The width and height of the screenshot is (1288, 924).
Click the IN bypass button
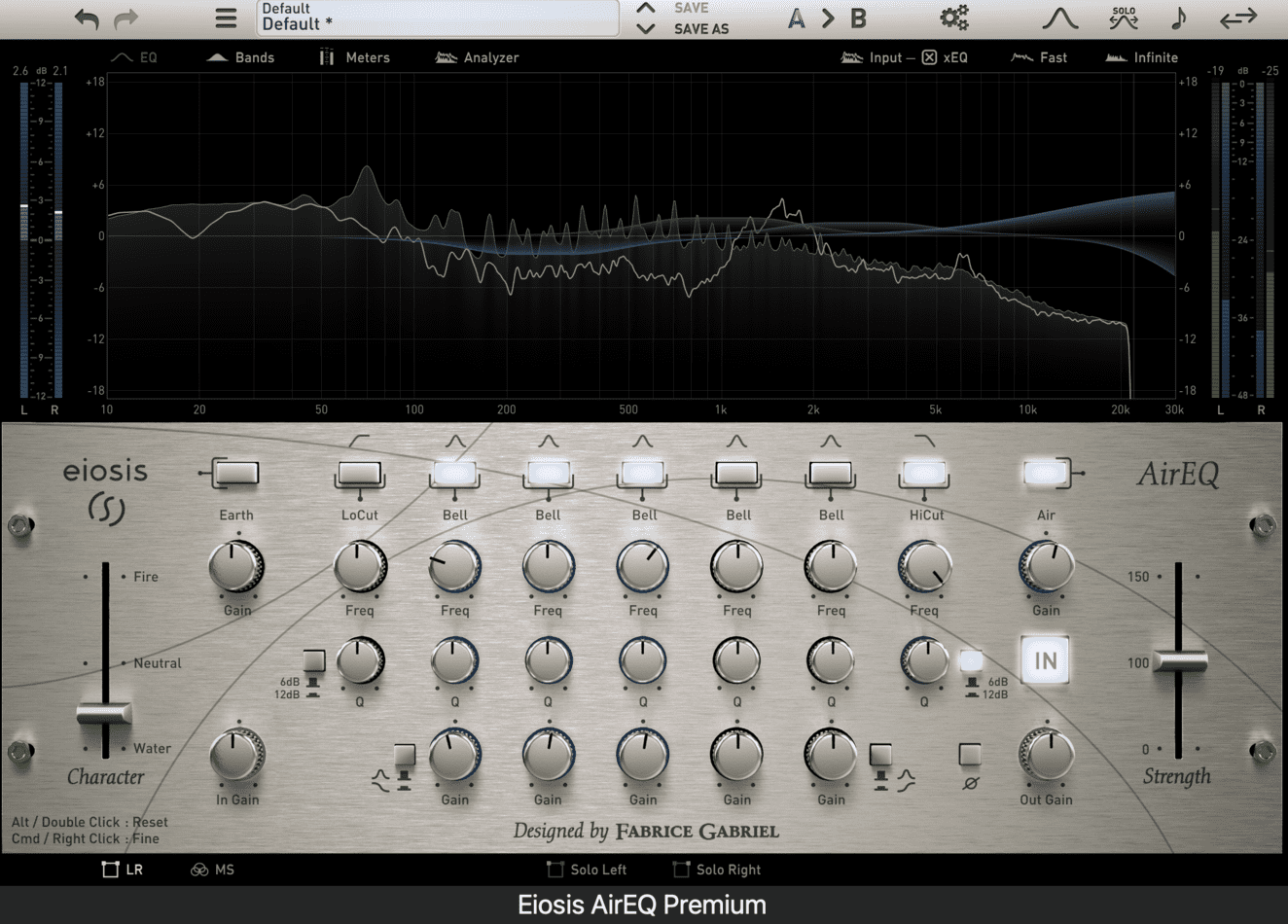[1046, 661]
